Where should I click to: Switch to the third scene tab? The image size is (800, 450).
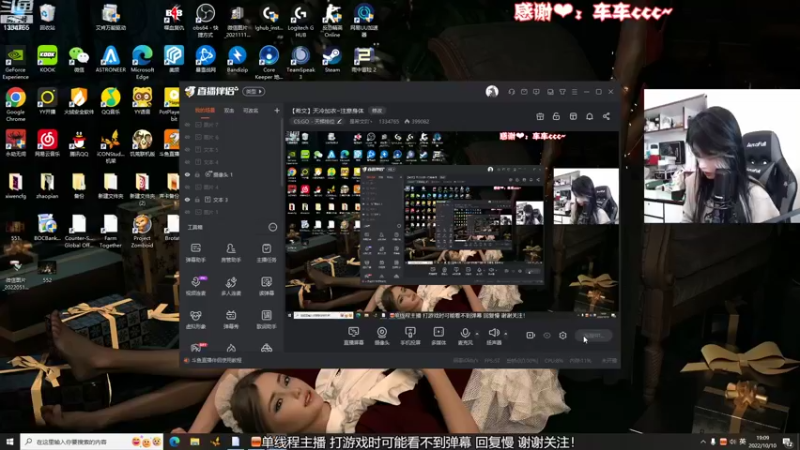tap(250, 110)
